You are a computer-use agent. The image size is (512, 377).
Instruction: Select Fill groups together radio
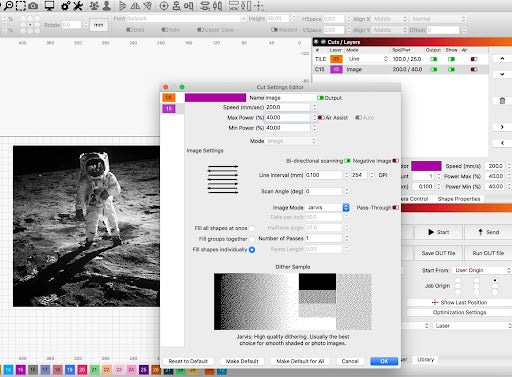point(252,239)
